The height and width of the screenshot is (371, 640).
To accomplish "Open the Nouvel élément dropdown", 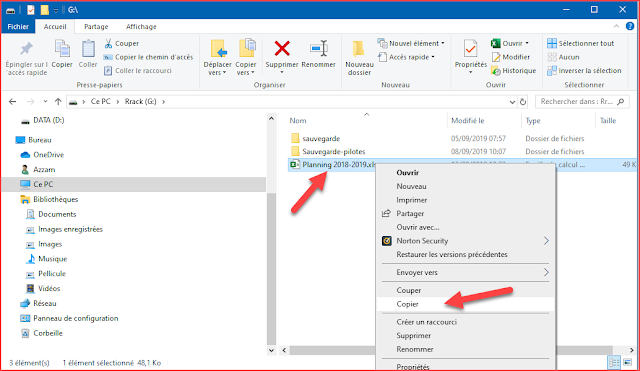I will [x=411, y=43].
